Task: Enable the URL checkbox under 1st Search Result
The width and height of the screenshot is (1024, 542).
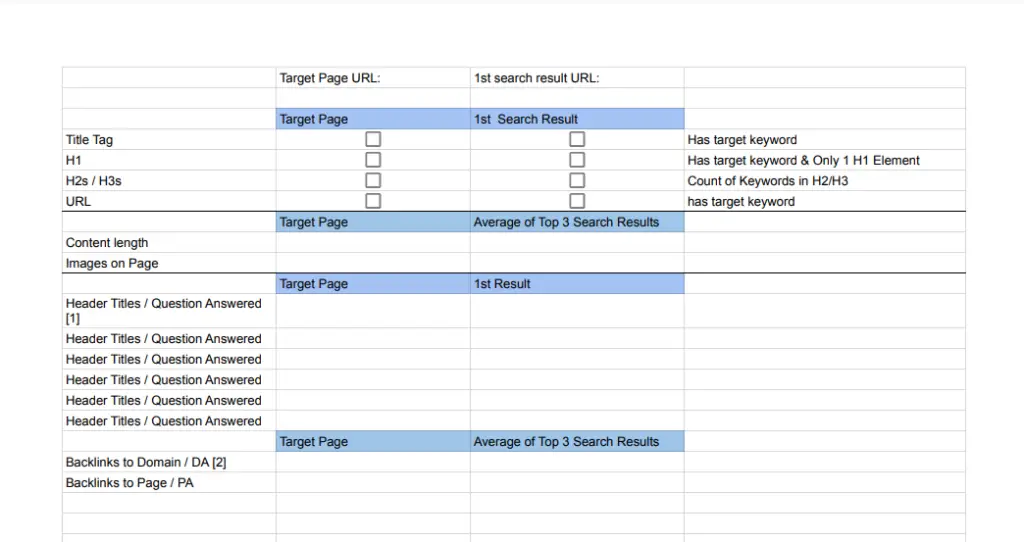Action: [x=577, y=201]
